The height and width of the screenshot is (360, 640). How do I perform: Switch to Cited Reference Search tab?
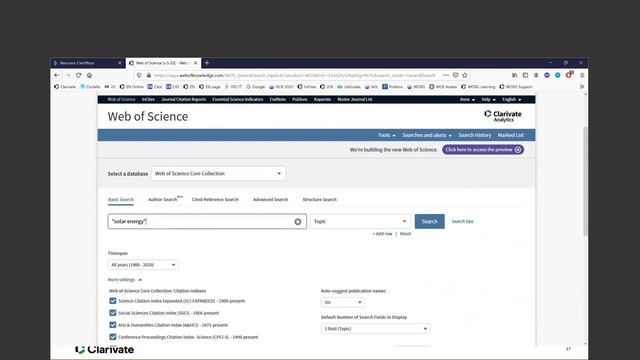215,200
